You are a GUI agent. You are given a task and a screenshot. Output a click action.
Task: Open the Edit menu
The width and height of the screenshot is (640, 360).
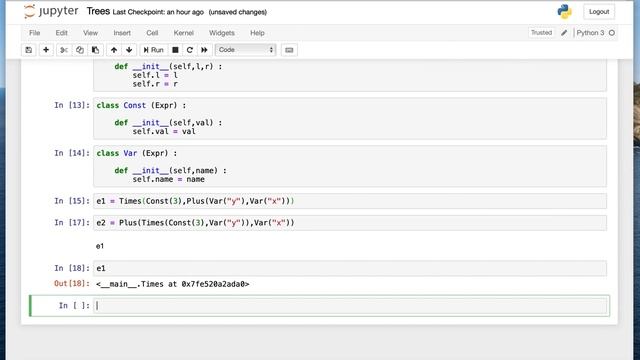[x=62, y=33]
